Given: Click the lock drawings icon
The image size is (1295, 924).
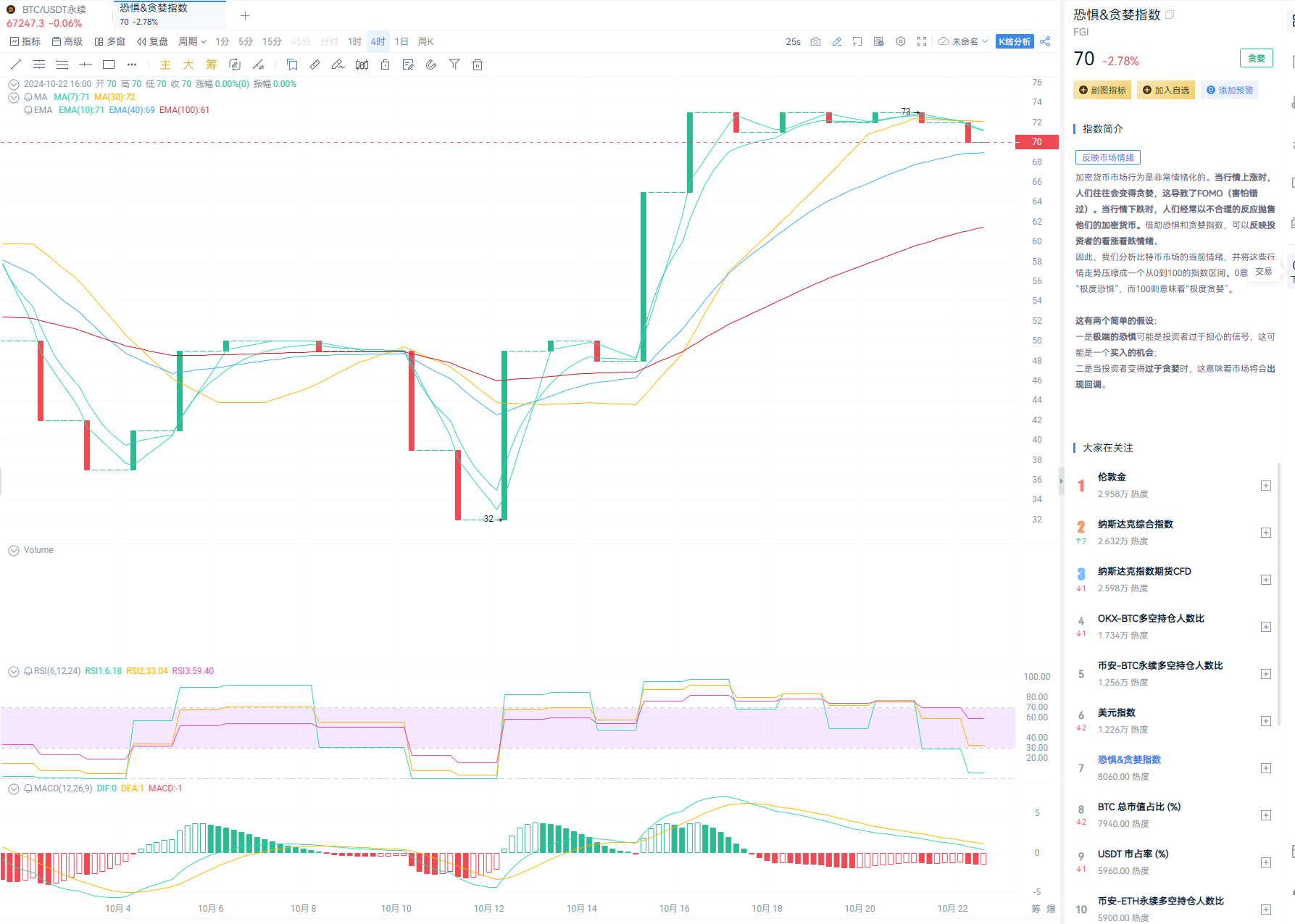Looking at the screenshot, I should click(x=386, y=64).
